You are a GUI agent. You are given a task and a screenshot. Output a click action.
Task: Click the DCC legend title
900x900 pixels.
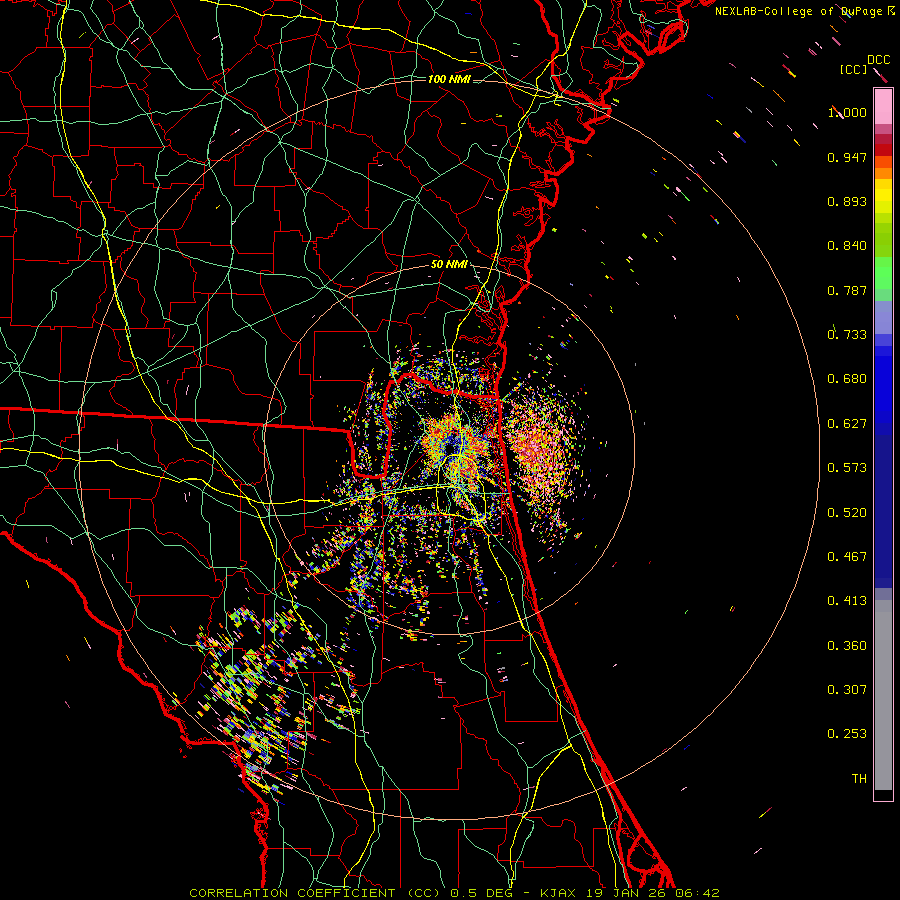[x=878, y=60]
